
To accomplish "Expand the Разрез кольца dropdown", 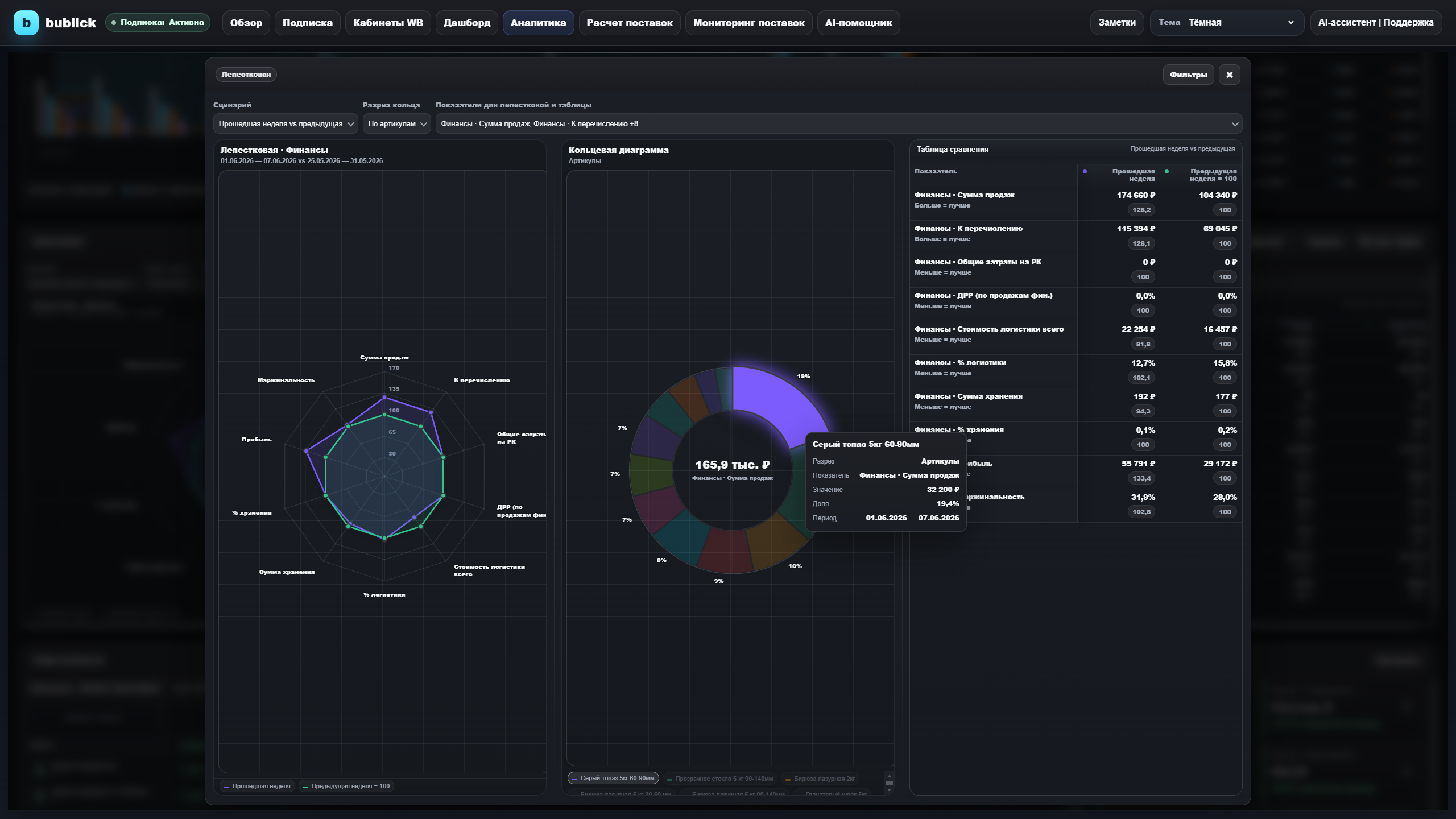I will [x=397, y=123].
